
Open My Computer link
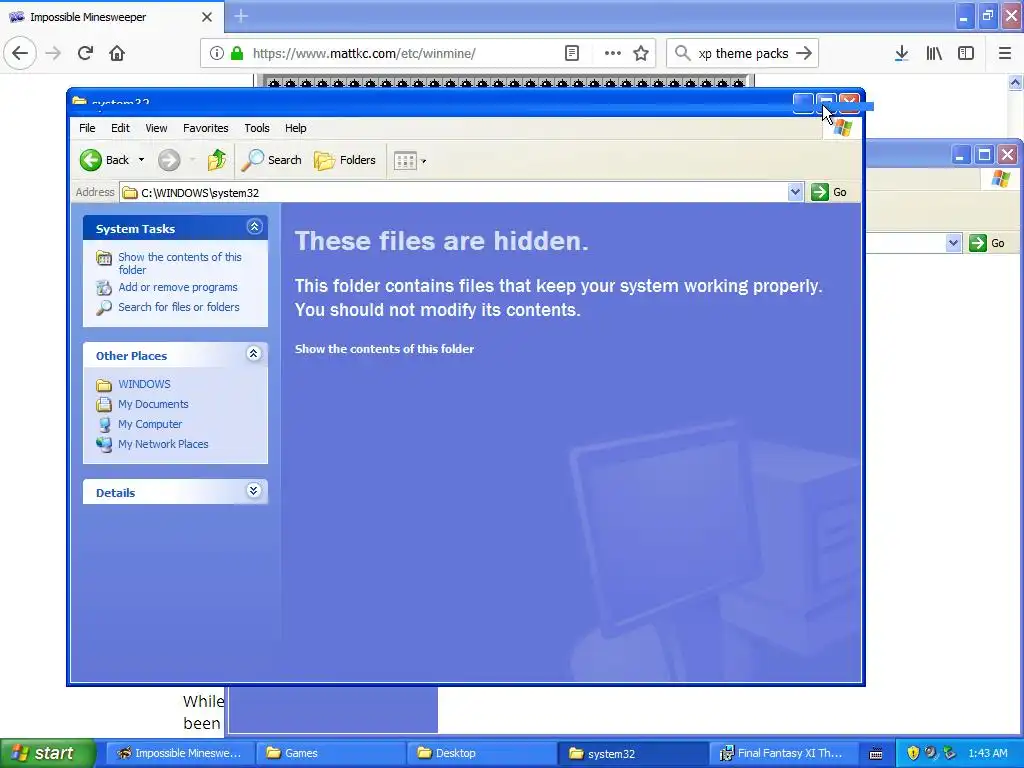coord(150,424)
